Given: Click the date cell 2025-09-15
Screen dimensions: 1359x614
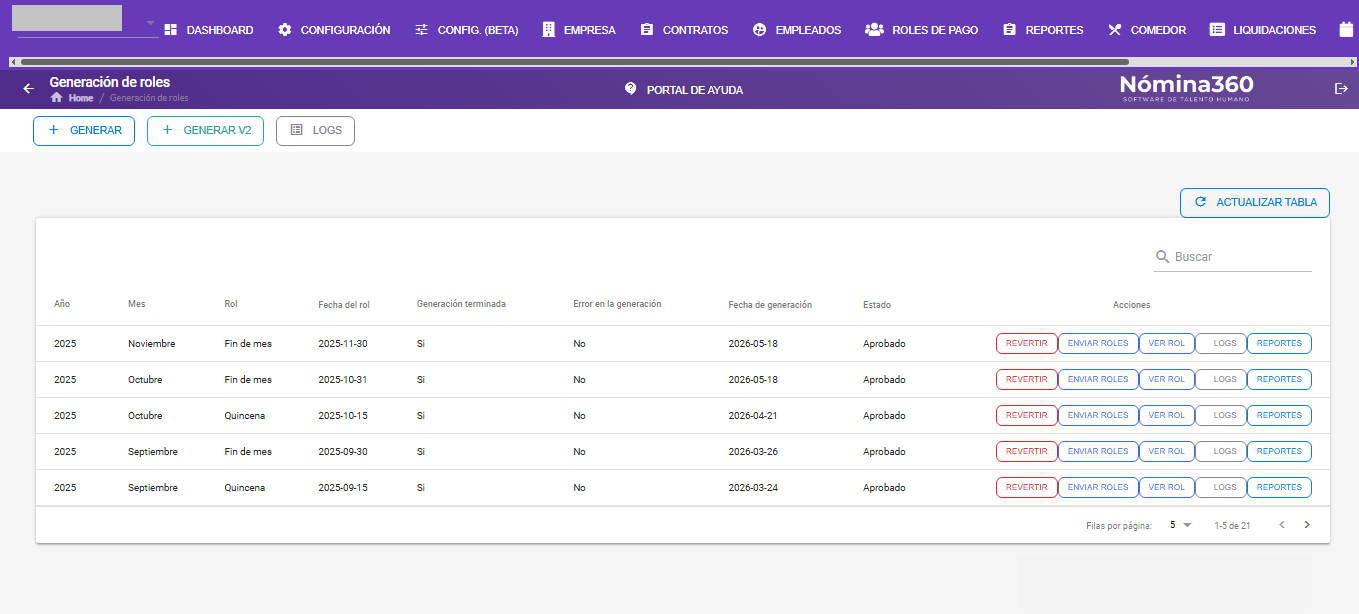Looking at the screenshot, I should 343,487.
